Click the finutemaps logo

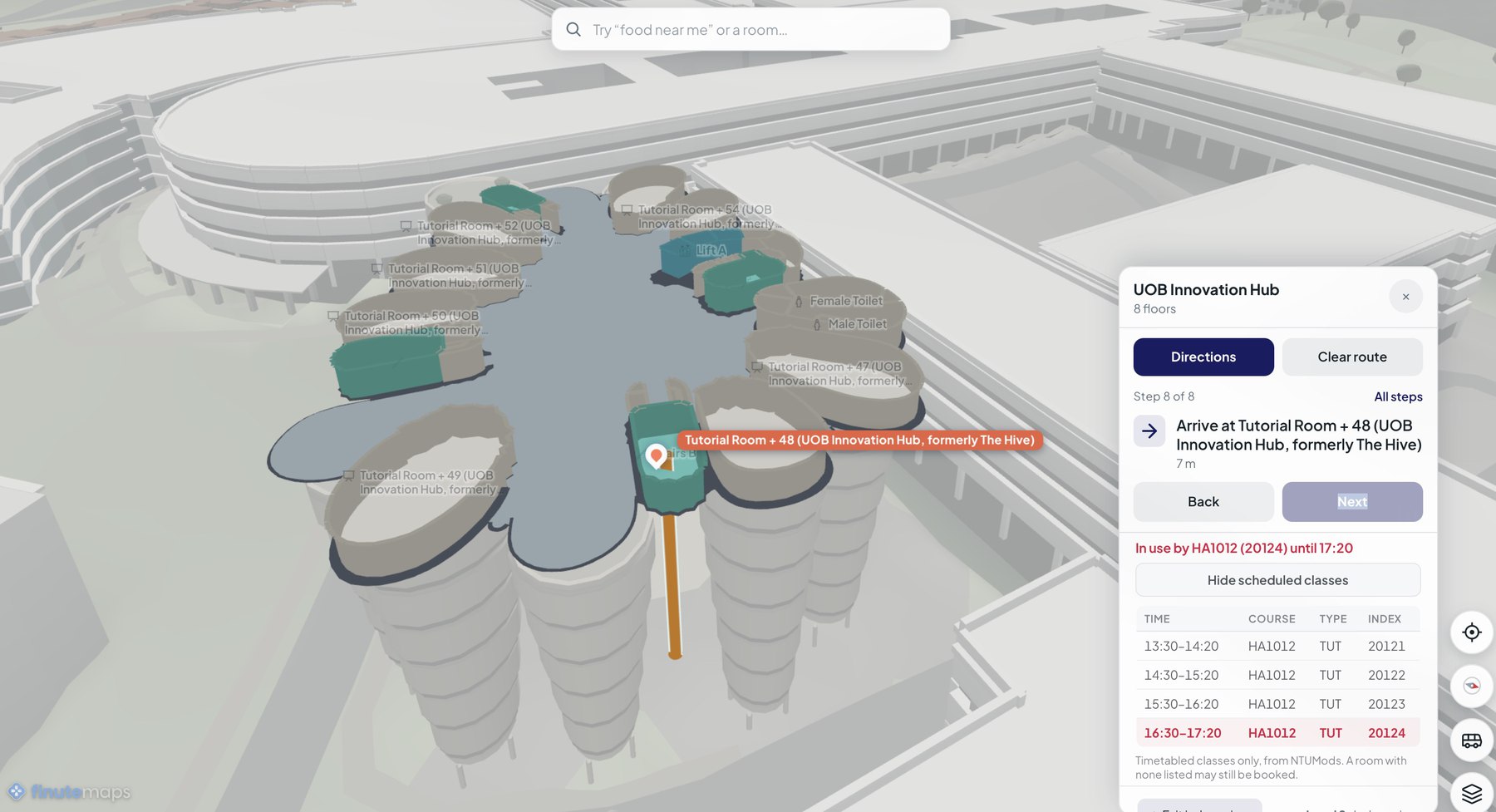70,791
